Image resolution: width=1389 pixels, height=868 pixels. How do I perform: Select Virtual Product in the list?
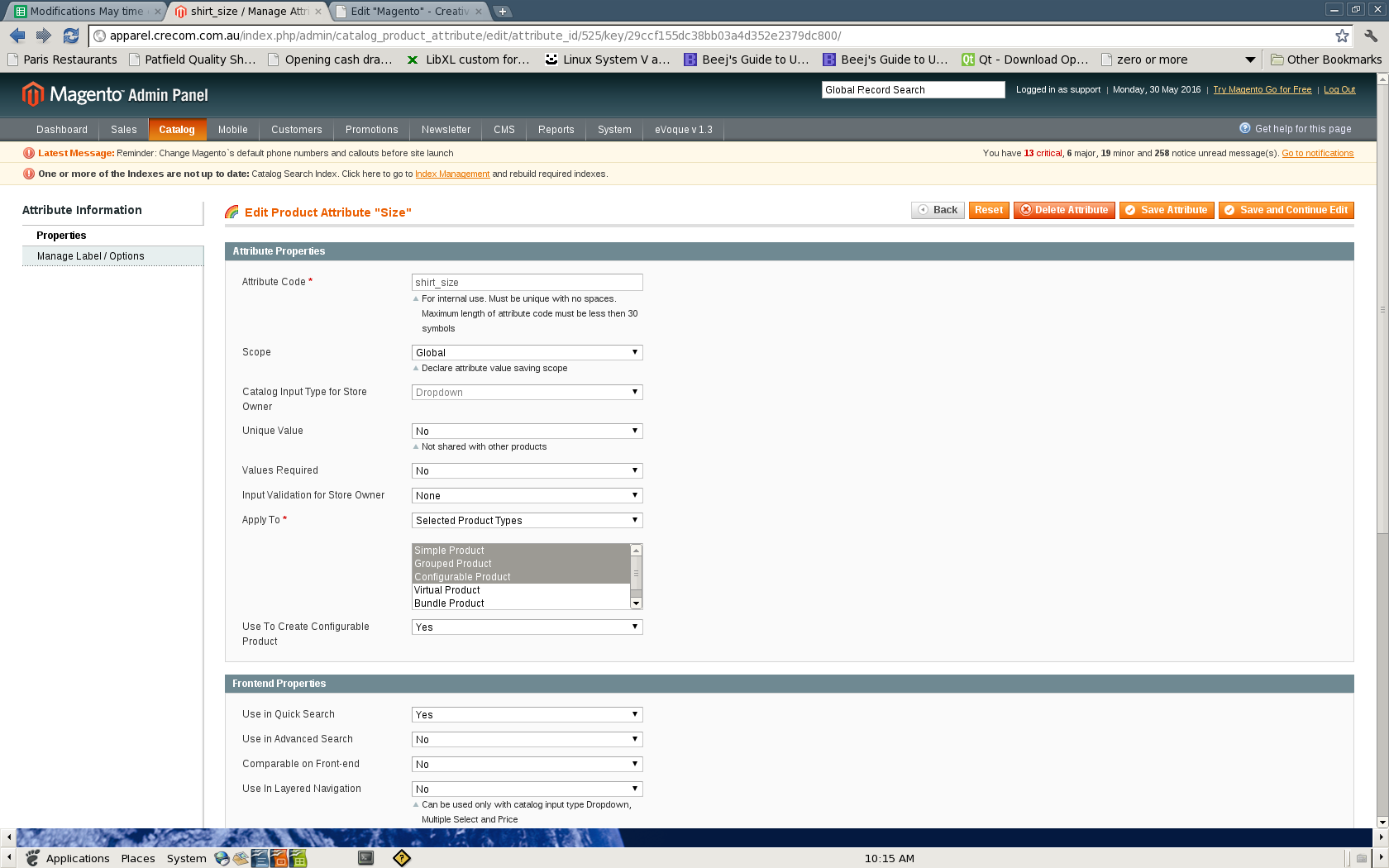click(x=447, y=590)
